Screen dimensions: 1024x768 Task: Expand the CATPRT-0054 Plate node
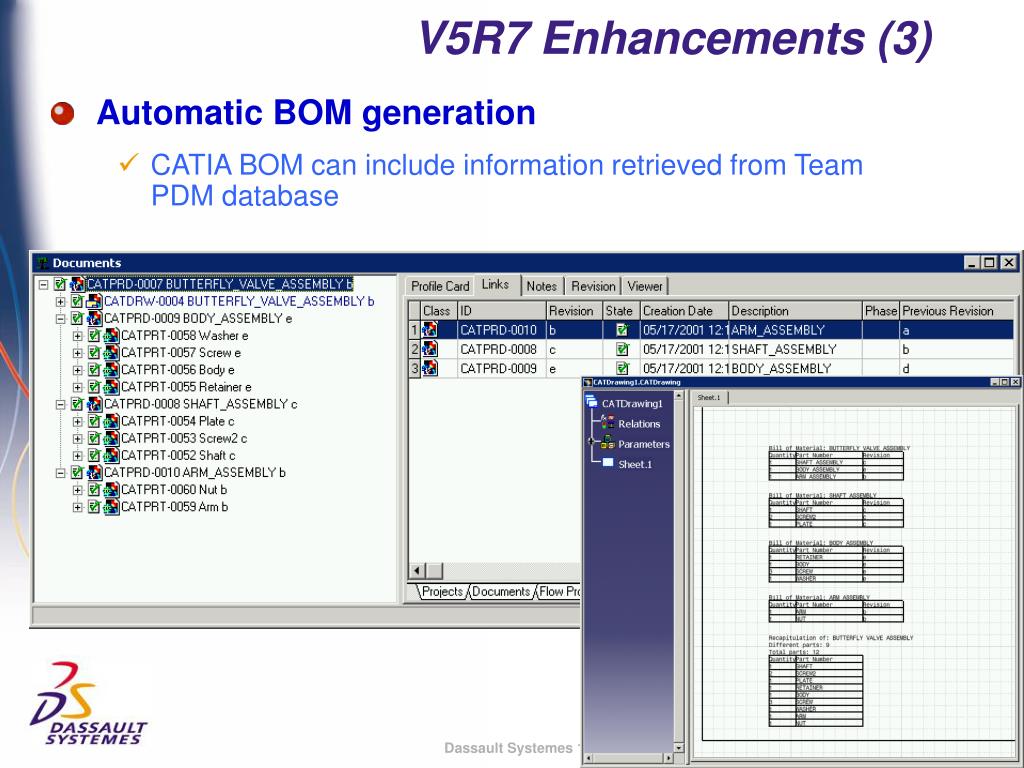(x=77, y=421)
